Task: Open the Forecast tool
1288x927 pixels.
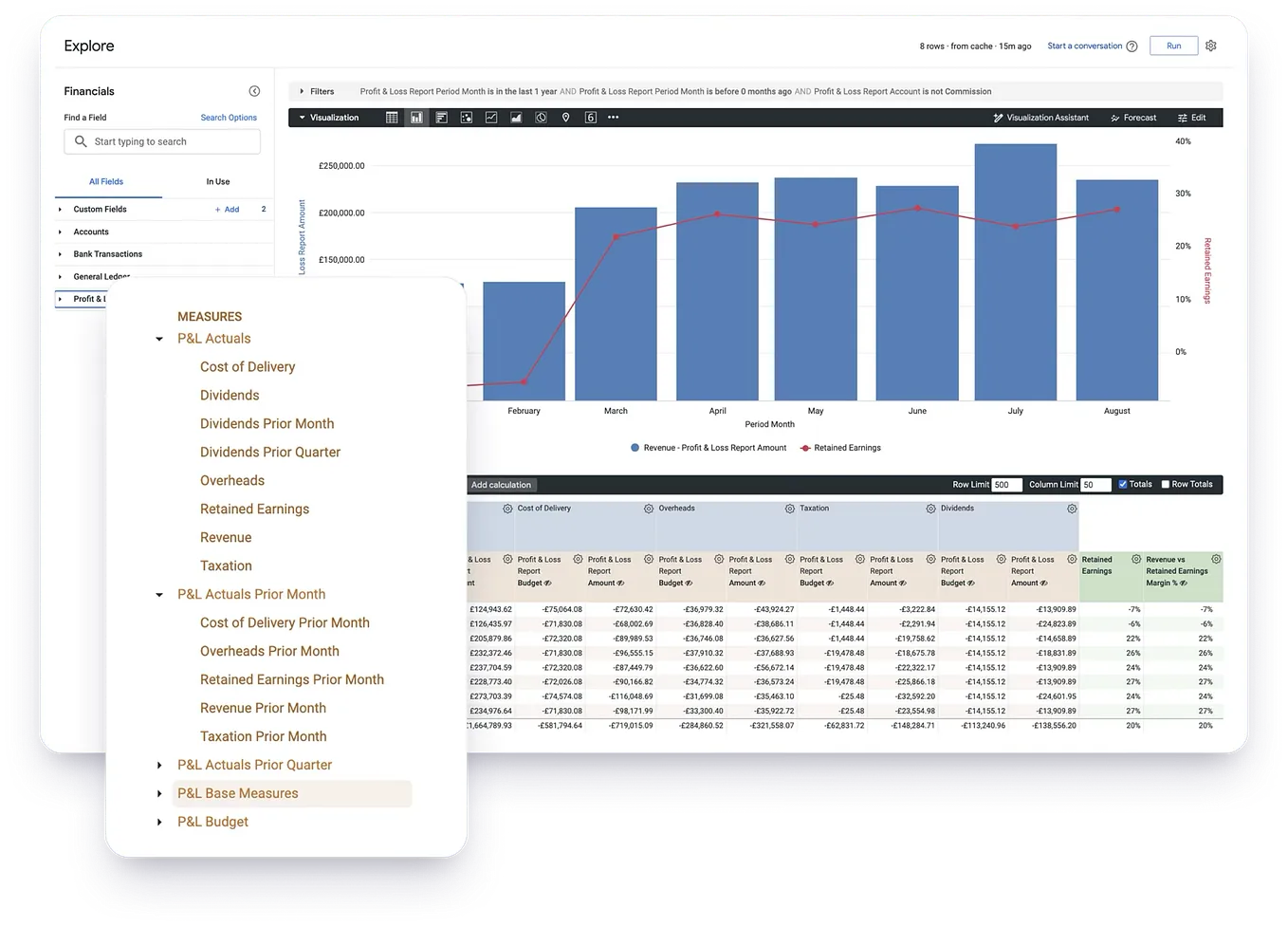Action: (1133, 117)
